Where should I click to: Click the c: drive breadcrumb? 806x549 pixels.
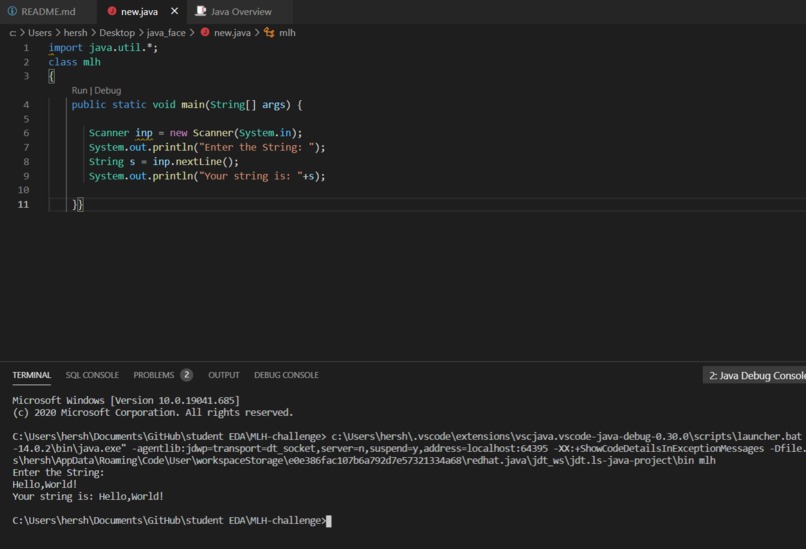pos(13,33)
